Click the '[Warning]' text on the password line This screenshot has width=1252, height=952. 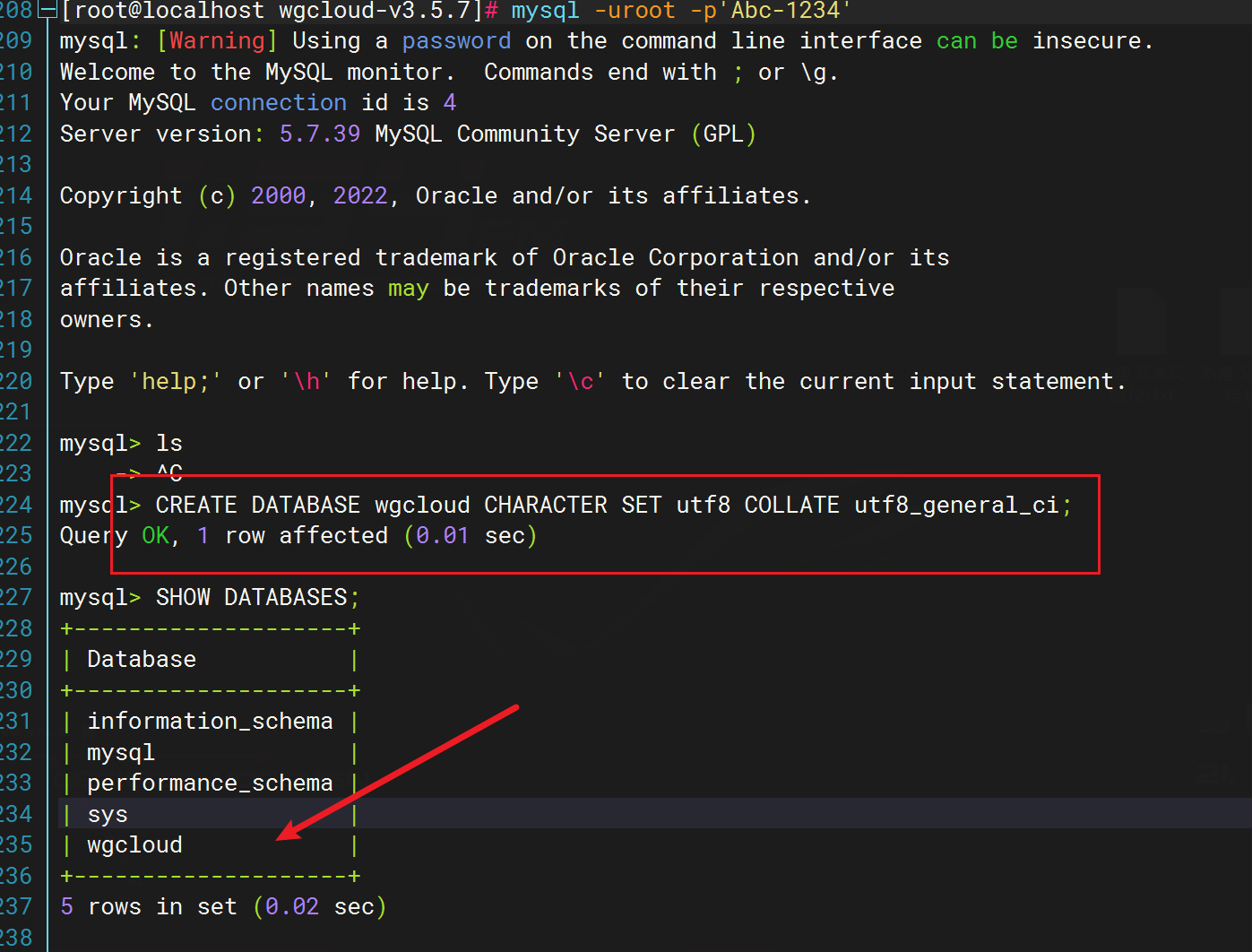pyautogui.click(x=217, y=41)
